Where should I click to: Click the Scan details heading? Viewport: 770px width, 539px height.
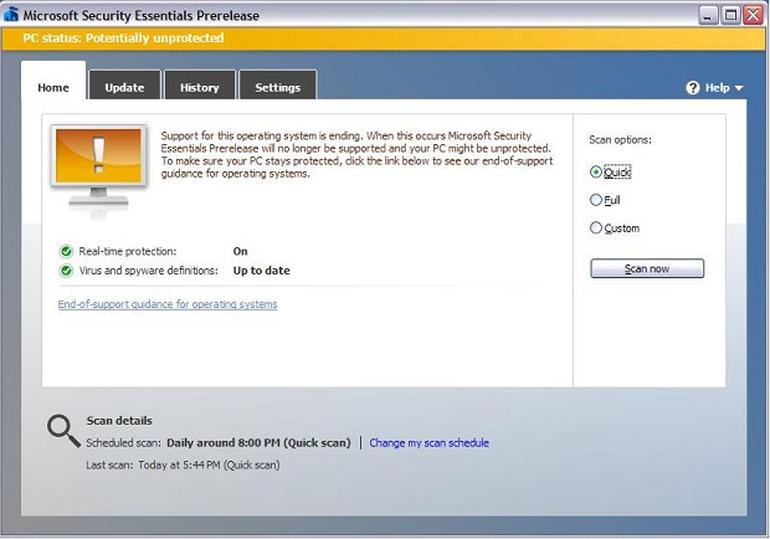coord(119,421)
